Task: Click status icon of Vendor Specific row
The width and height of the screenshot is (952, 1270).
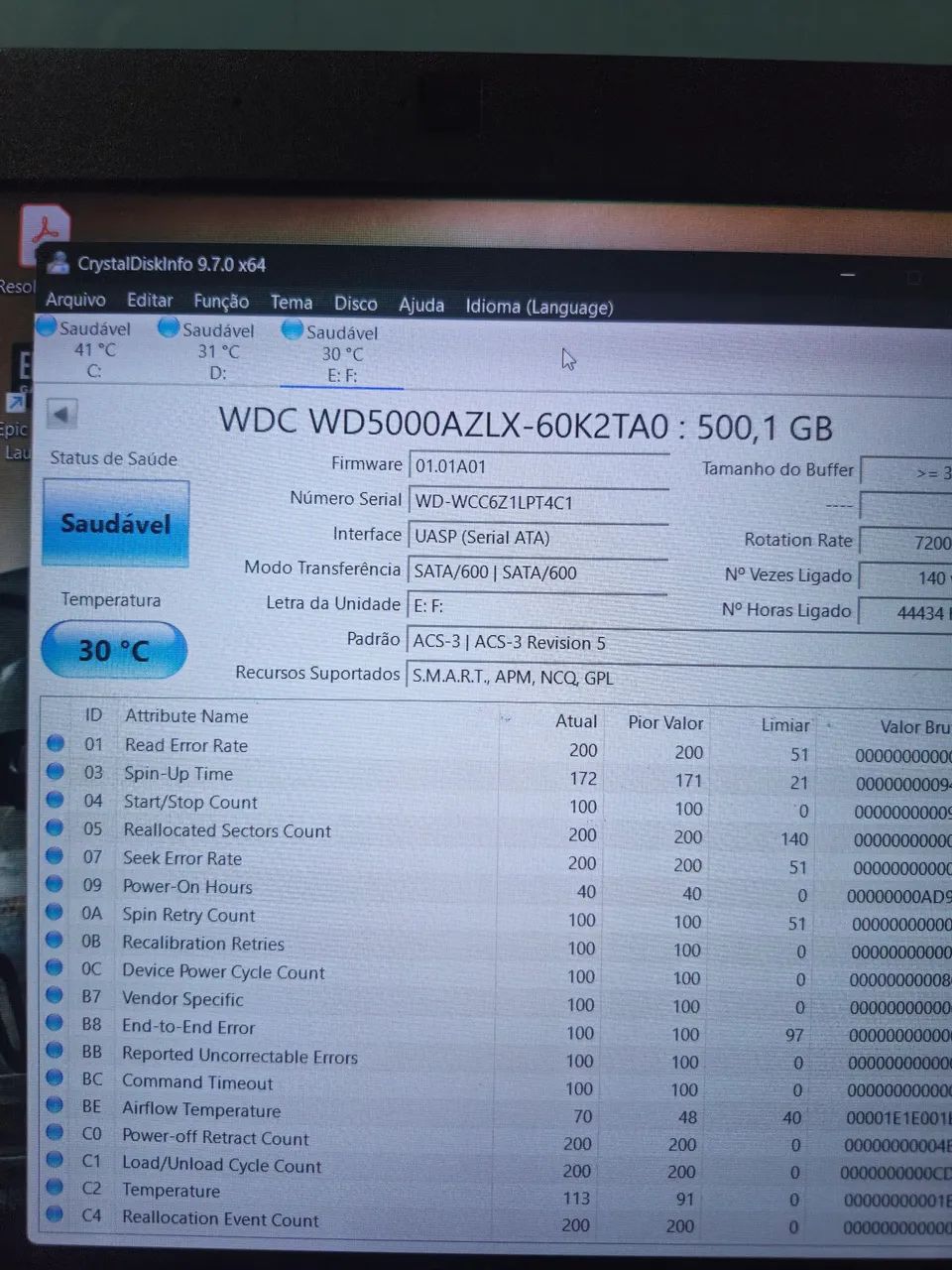Action: (x=56, y=994)
